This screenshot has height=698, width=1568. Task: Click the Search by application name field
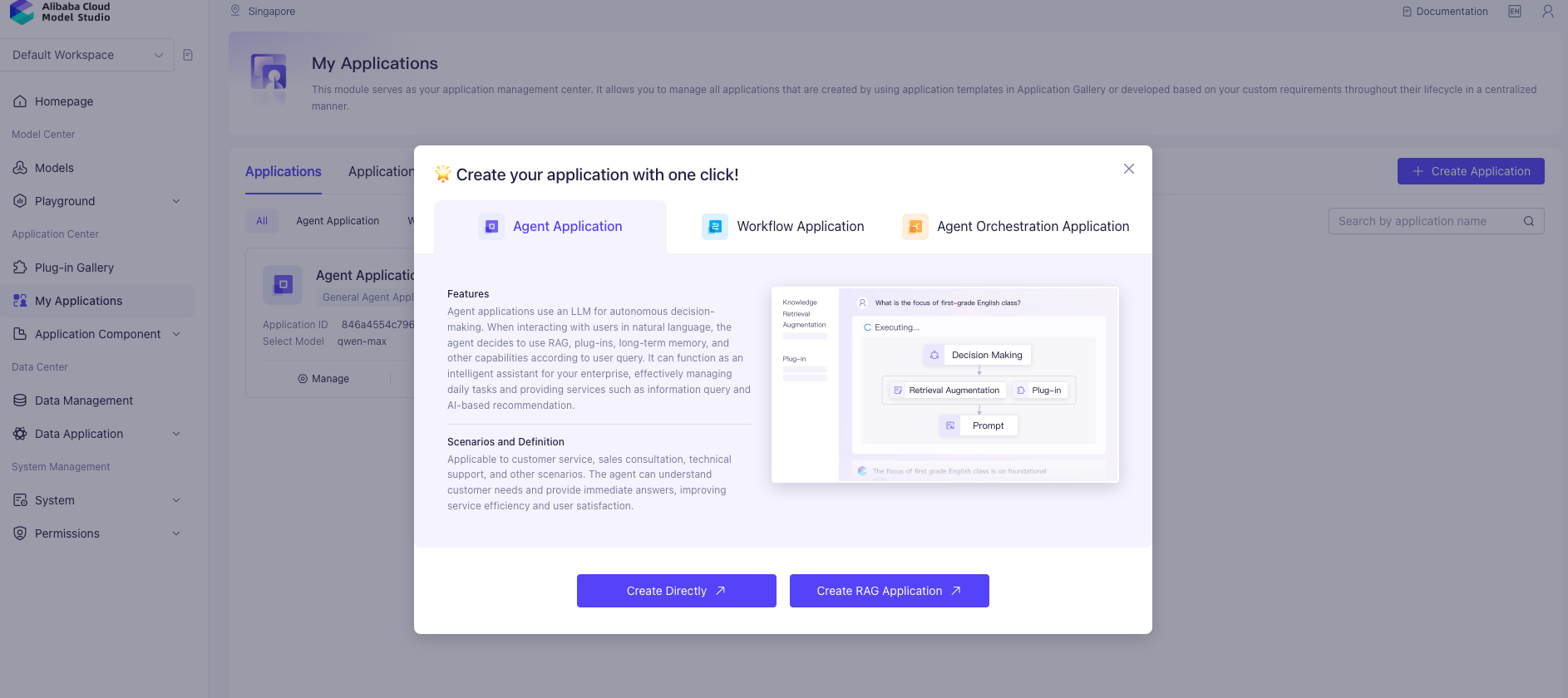point(1436,221)
